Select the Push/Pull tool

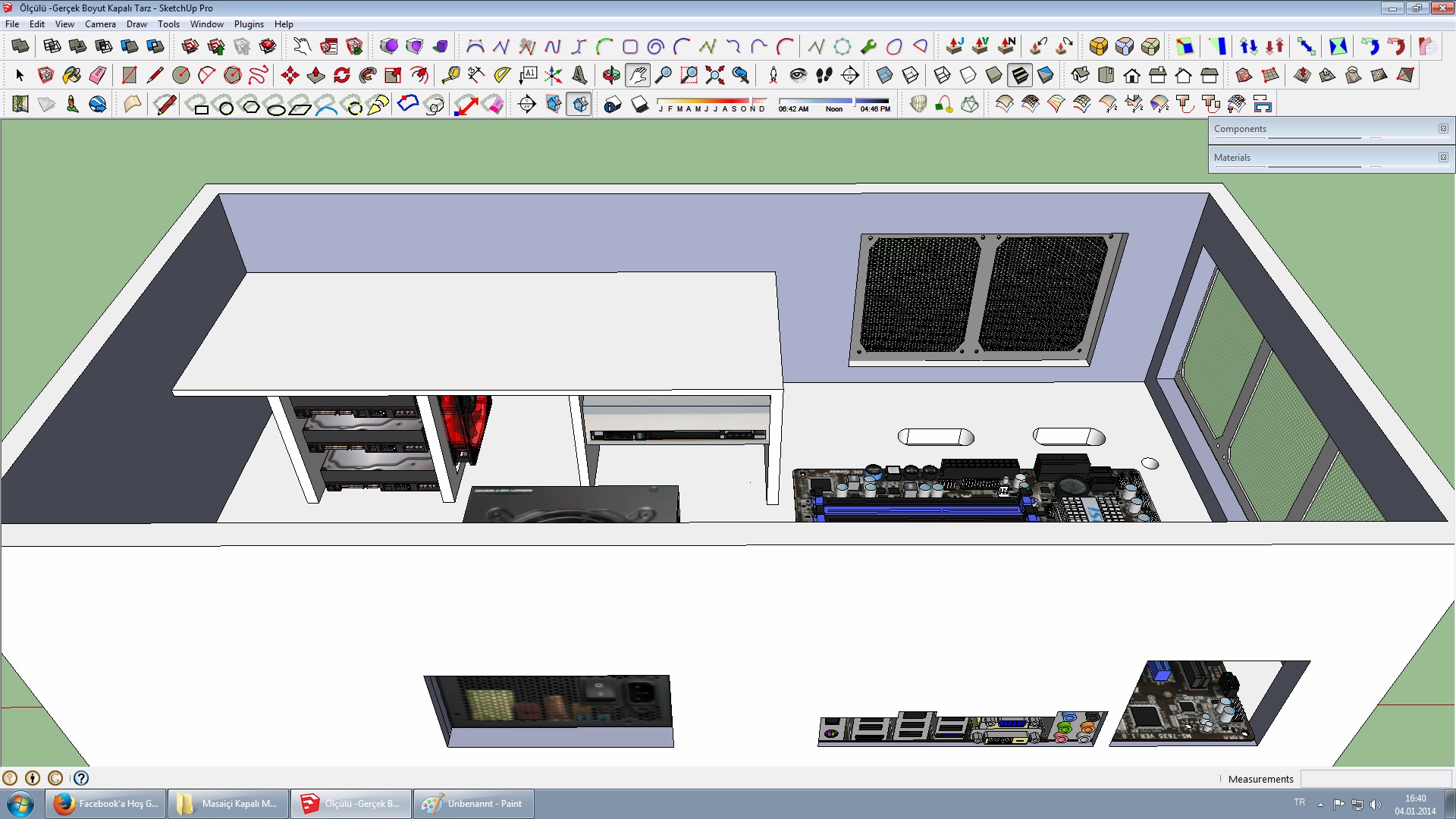click(316, 75)
